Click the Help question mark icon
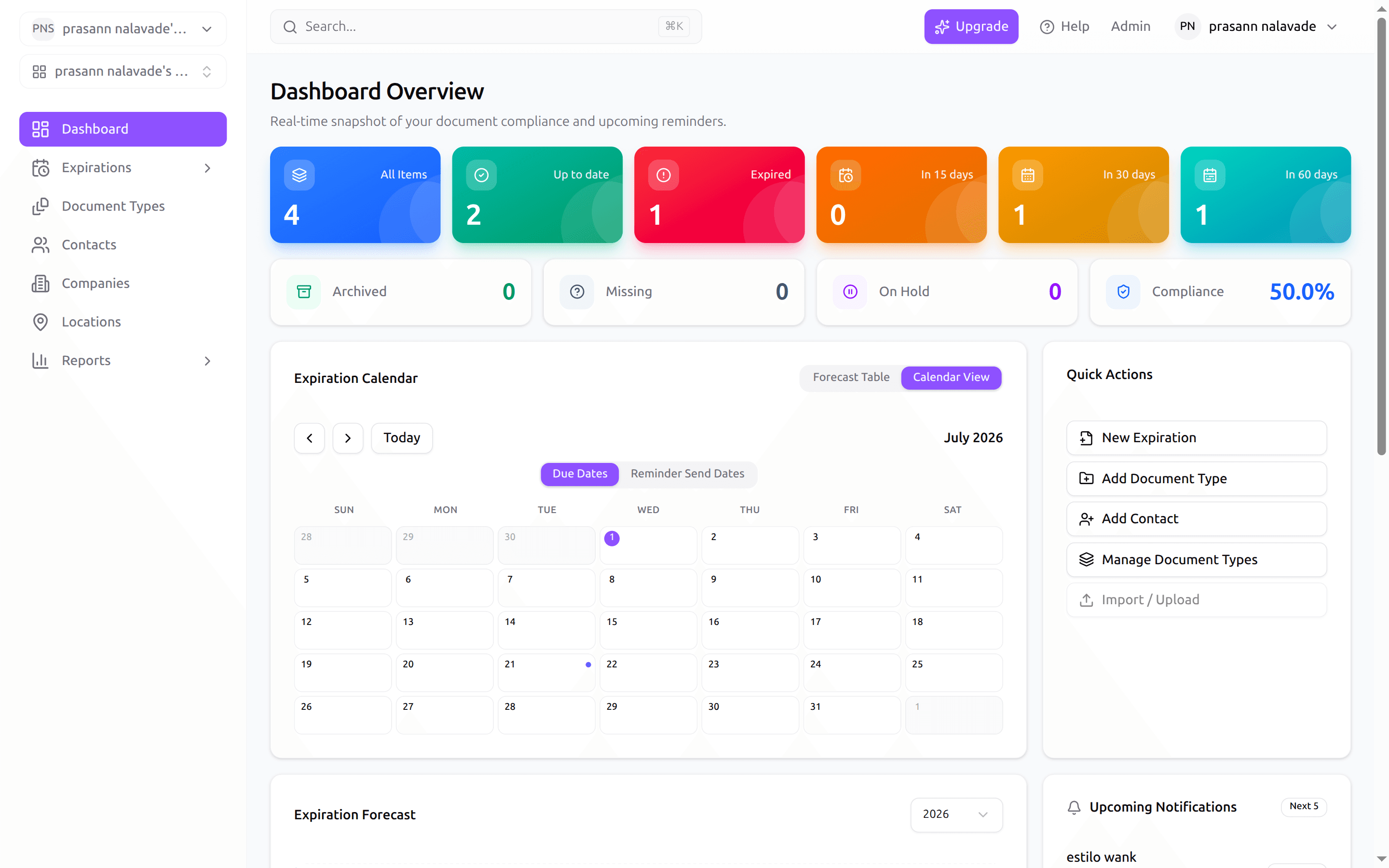Viewport: 1389px width, 868px height. click(1047, 27)
